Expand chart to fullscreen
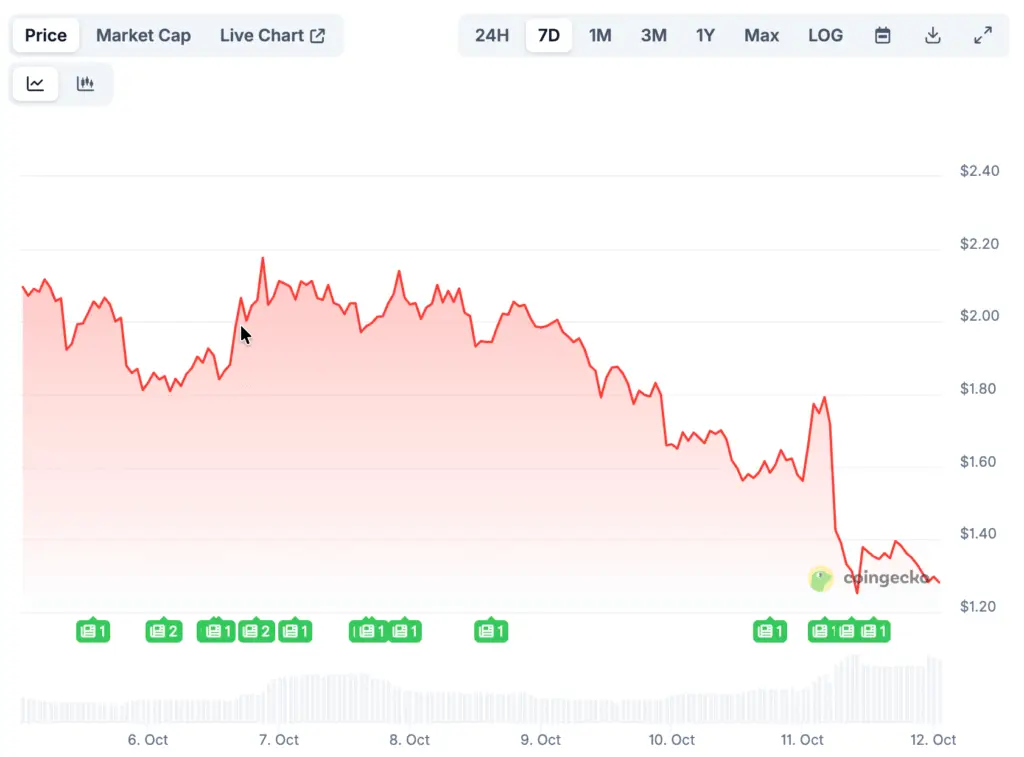The width and height of the screenshot is (1024, 757). pos(982,36)
